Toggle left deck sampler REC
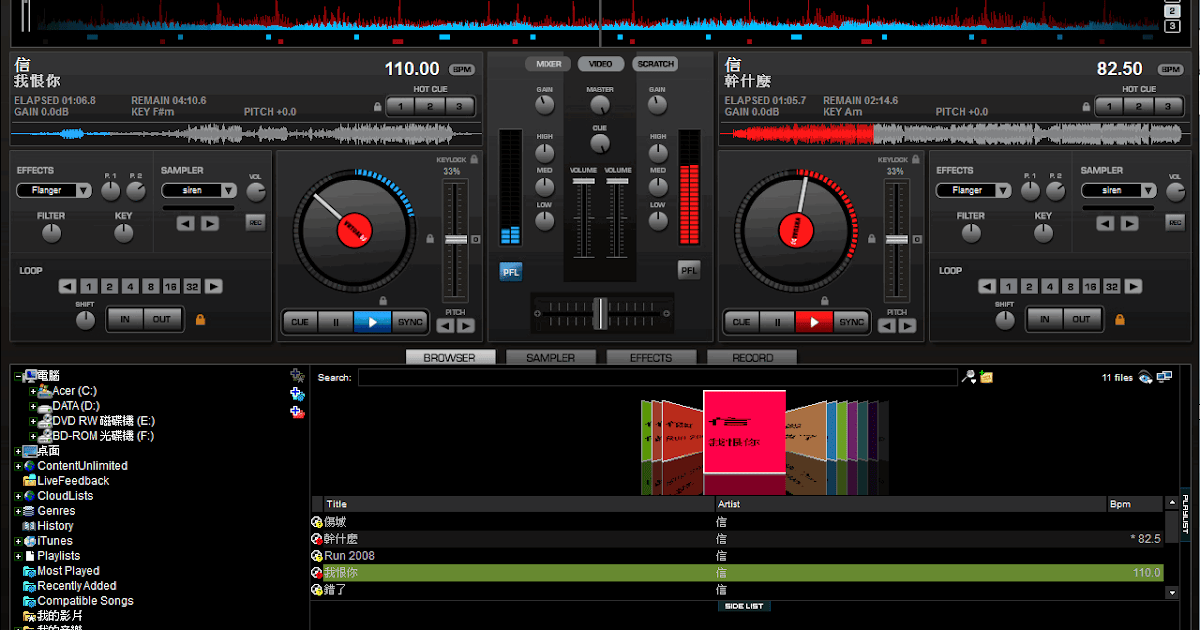Screen dimensions: 1200x630 click(255, 223)
